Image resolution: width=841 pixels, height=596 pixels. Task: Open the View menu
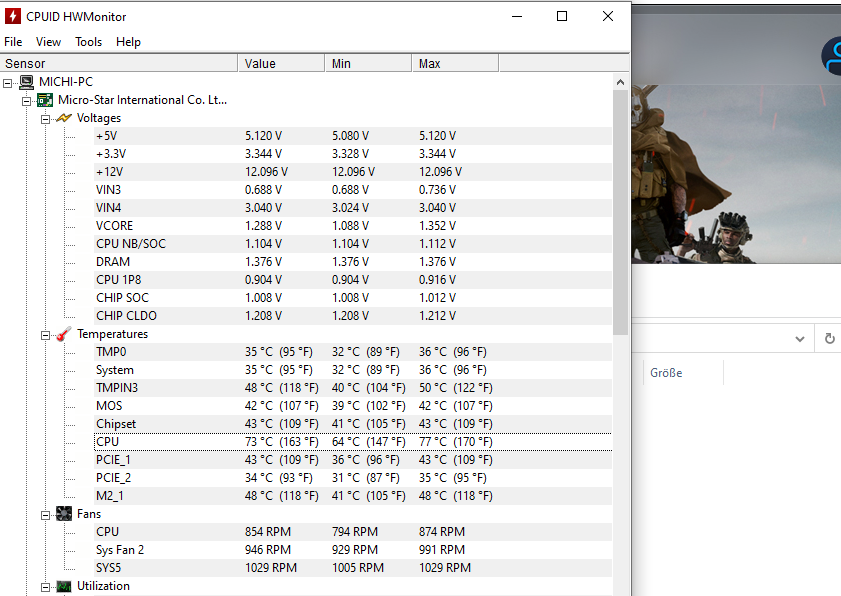(x=48, y=42)
